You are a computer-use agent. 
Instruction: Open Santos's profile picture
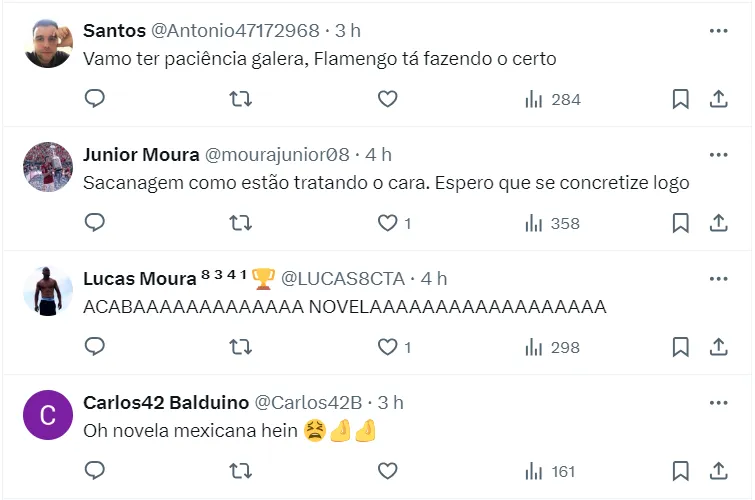(x=47, y=43)
